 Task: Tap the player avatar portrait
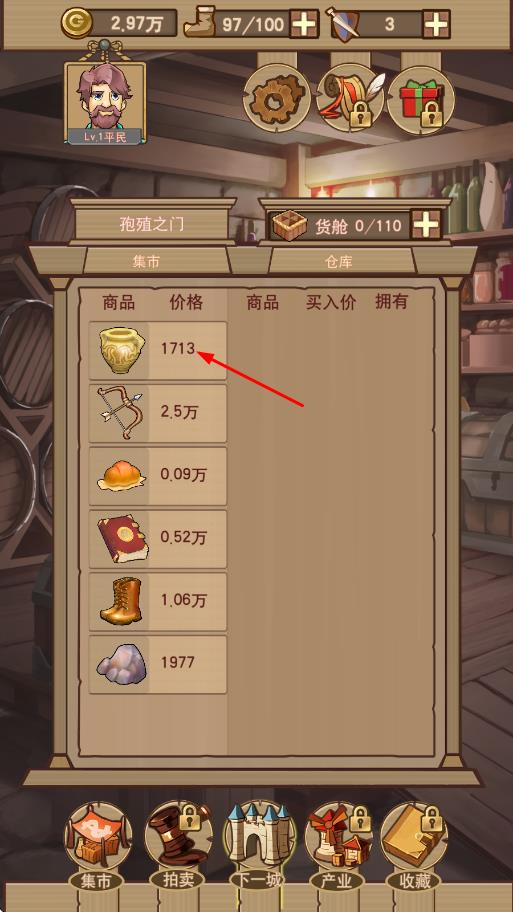105,103
